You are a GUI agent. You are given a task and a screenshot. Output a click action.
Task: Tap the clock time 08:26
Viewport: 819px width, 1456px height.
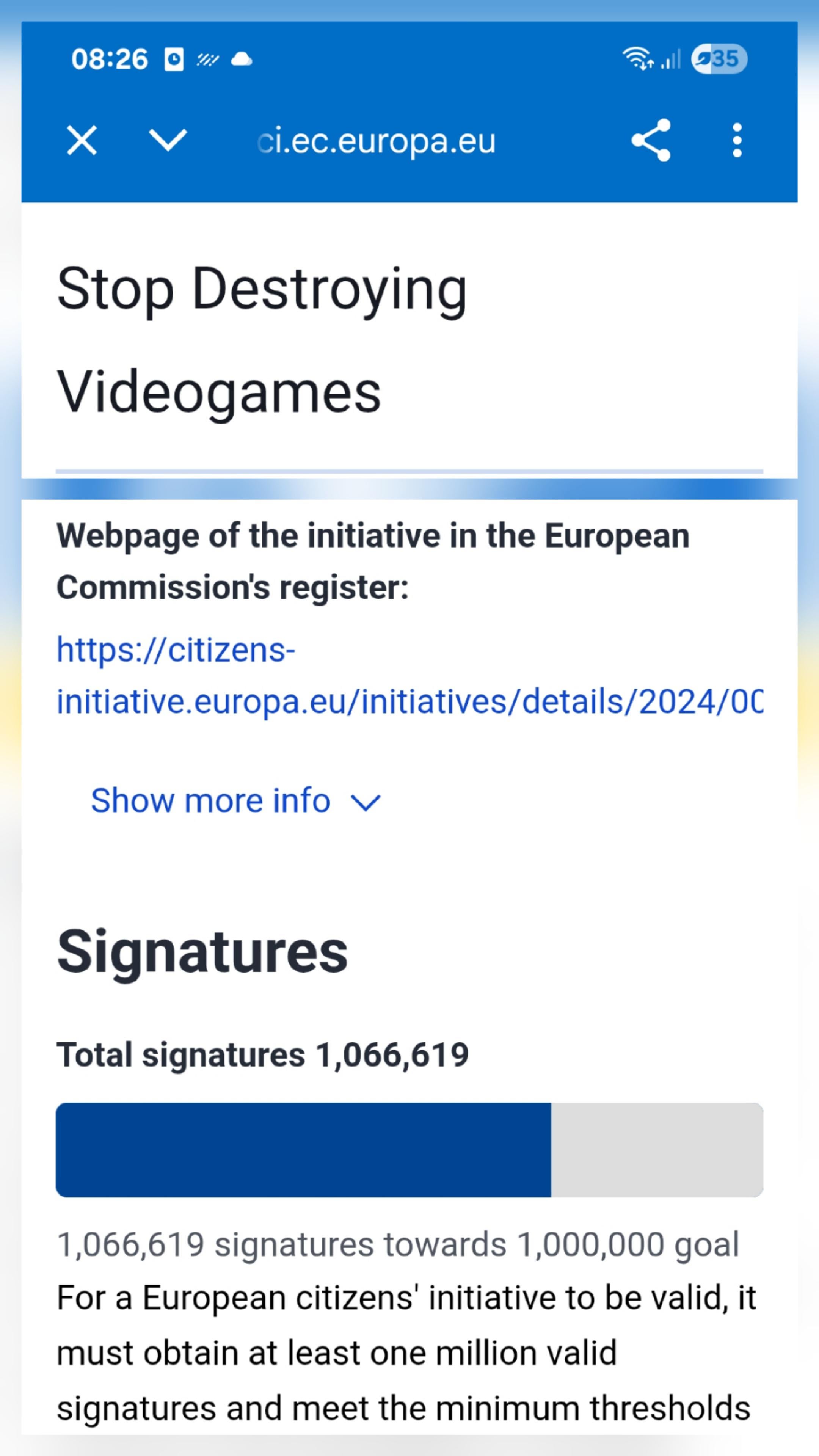(x=110, y=60)
